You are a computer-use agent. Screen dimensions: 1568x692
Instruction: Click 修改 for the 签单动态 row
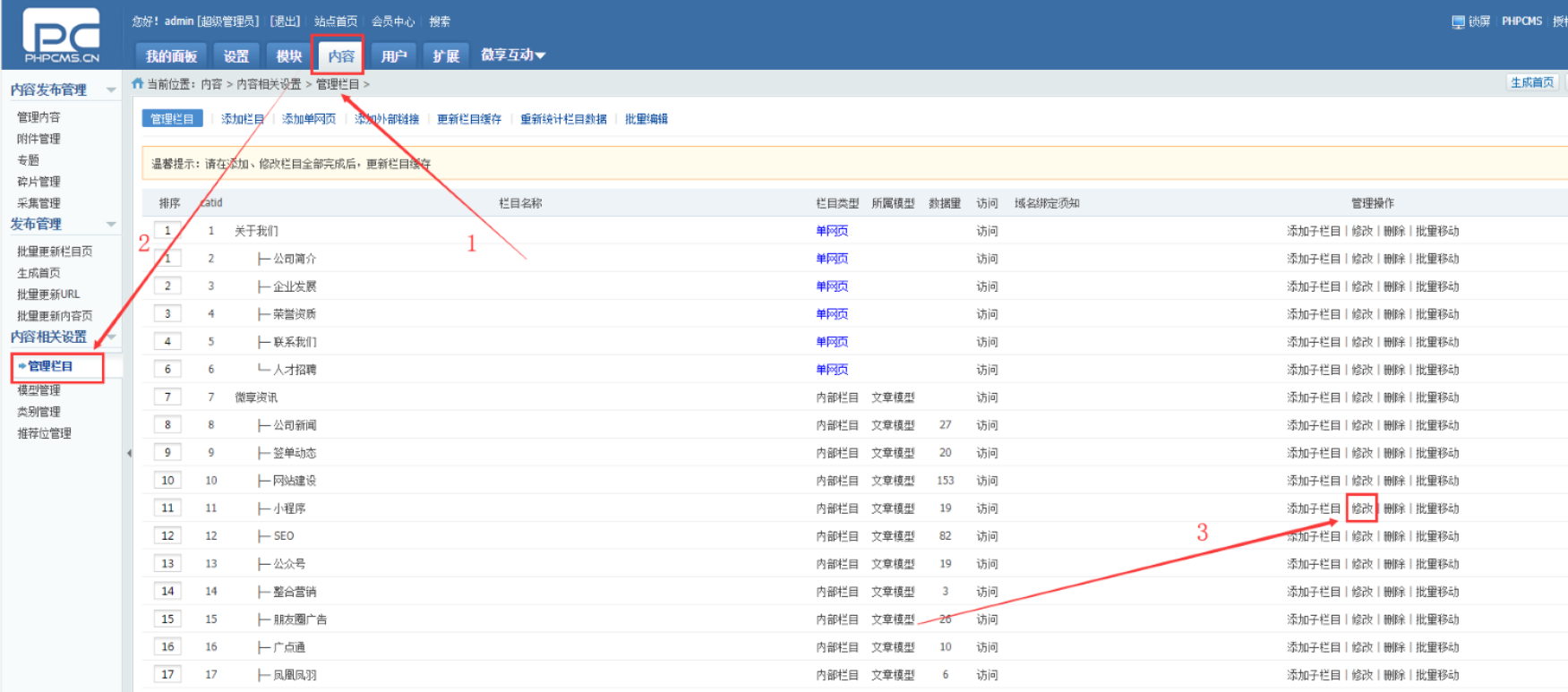pyautogui.click(x=1362, y=453)
